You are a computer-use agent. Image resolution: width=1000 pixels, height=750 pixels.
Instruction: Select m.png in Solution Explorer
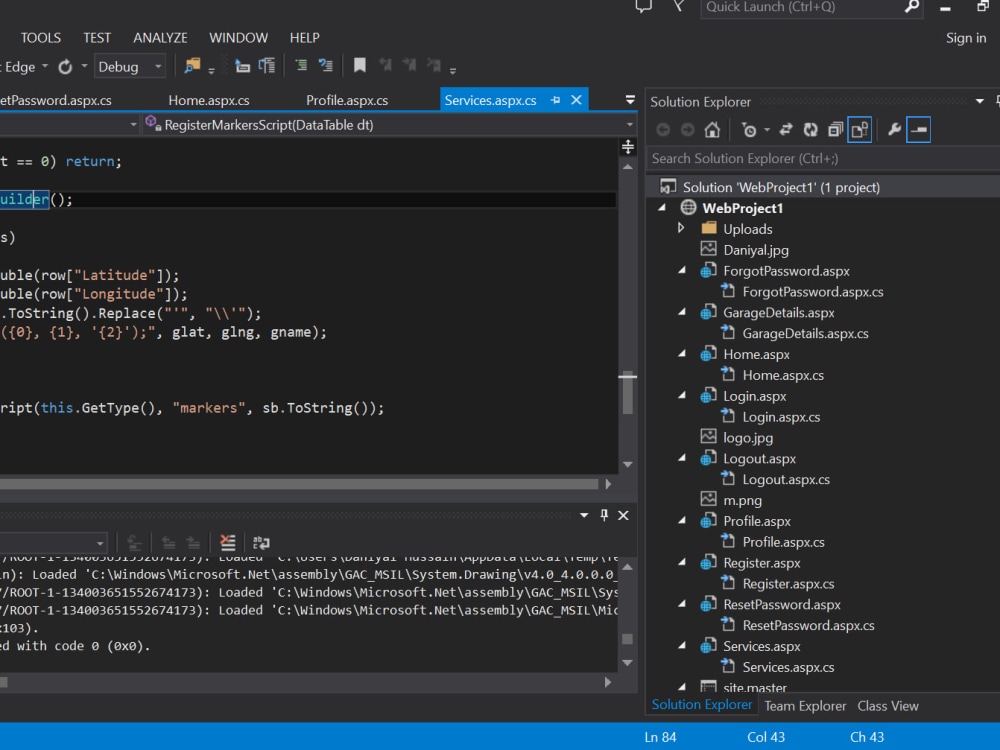(742, 500)
